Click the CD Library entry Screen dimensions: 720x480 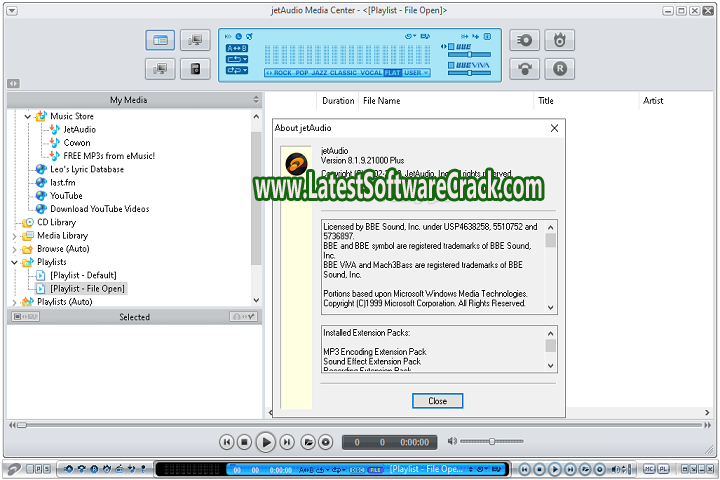coord(57,222)
